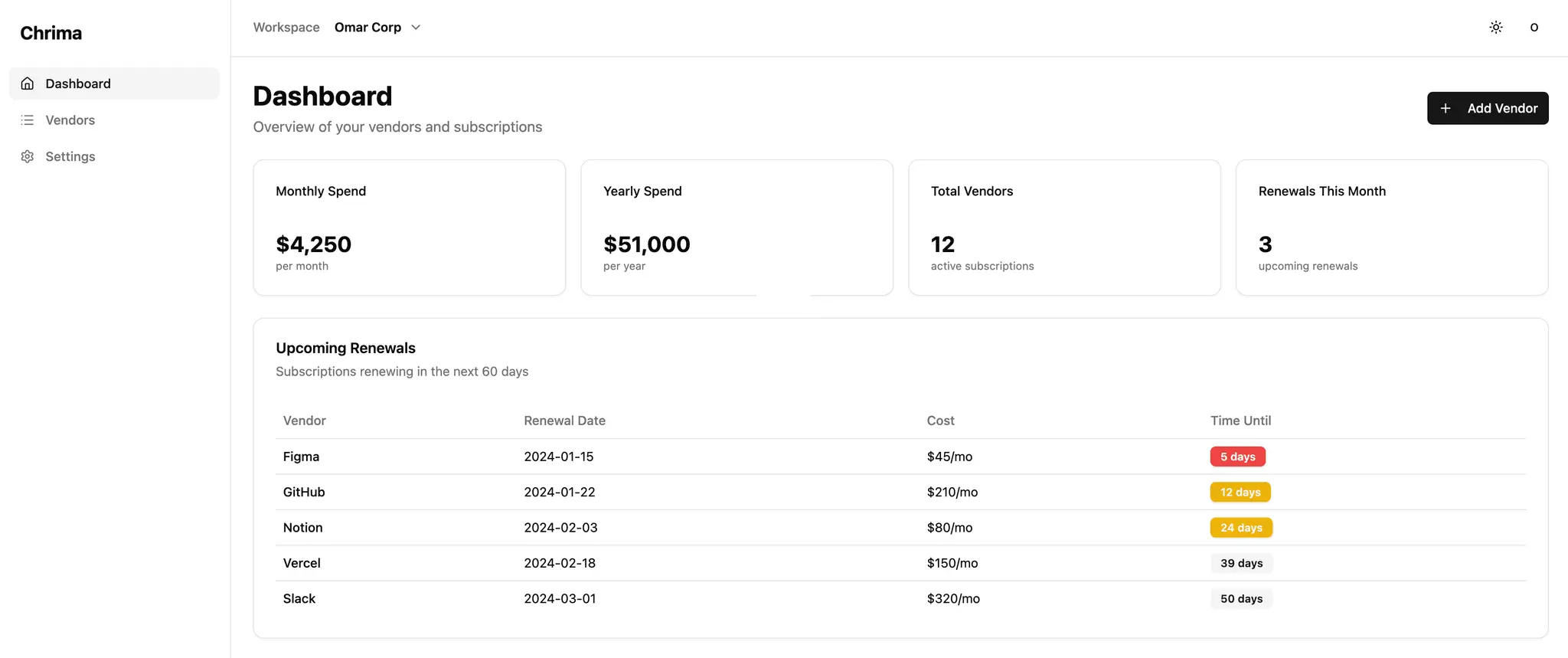The height and width of the screenshot is (658, 1568).
Task: Open the Vendors page from sidebar
Action: tap(114, 120)
